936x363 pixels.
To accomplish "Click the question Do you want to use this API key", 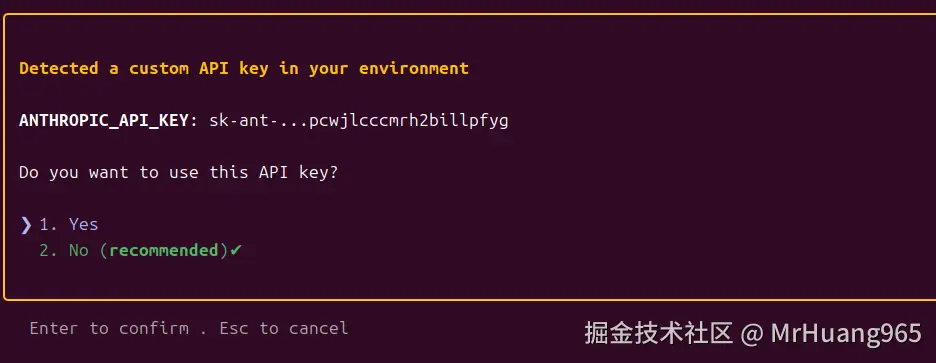I will pyautogui.click(x=178, y=173).
